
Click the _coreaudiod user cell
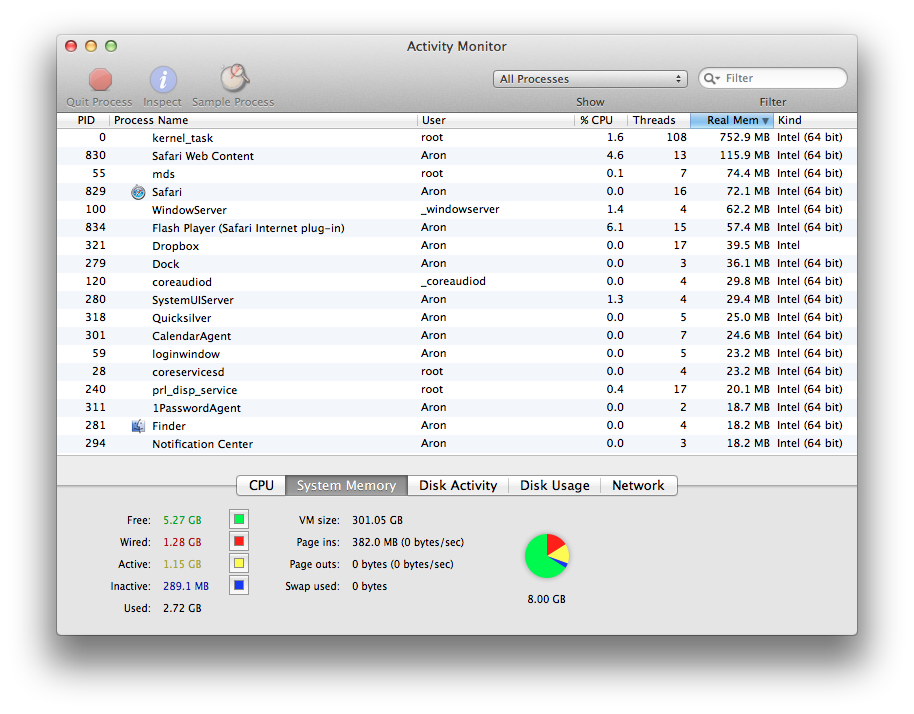point(453,282)
